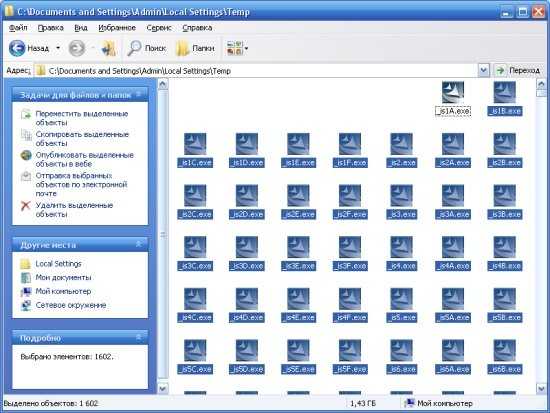
Task: Select the _is1E.exe file icon
Action: [298, 144]
